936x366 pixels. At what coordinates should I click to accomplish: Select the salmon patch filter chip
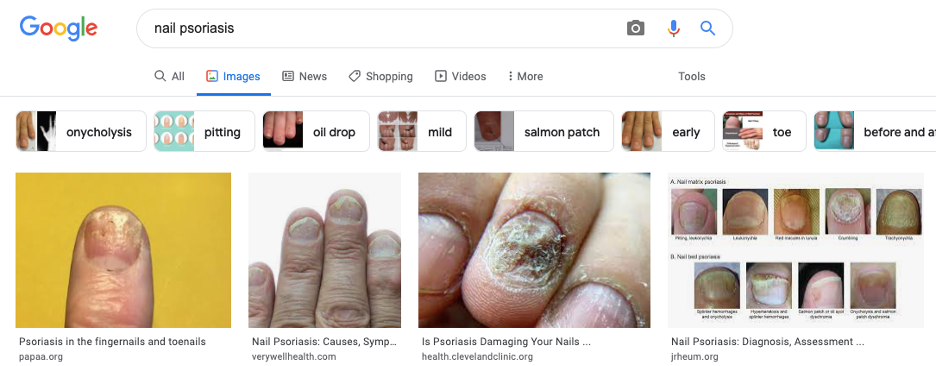(544, 131)
